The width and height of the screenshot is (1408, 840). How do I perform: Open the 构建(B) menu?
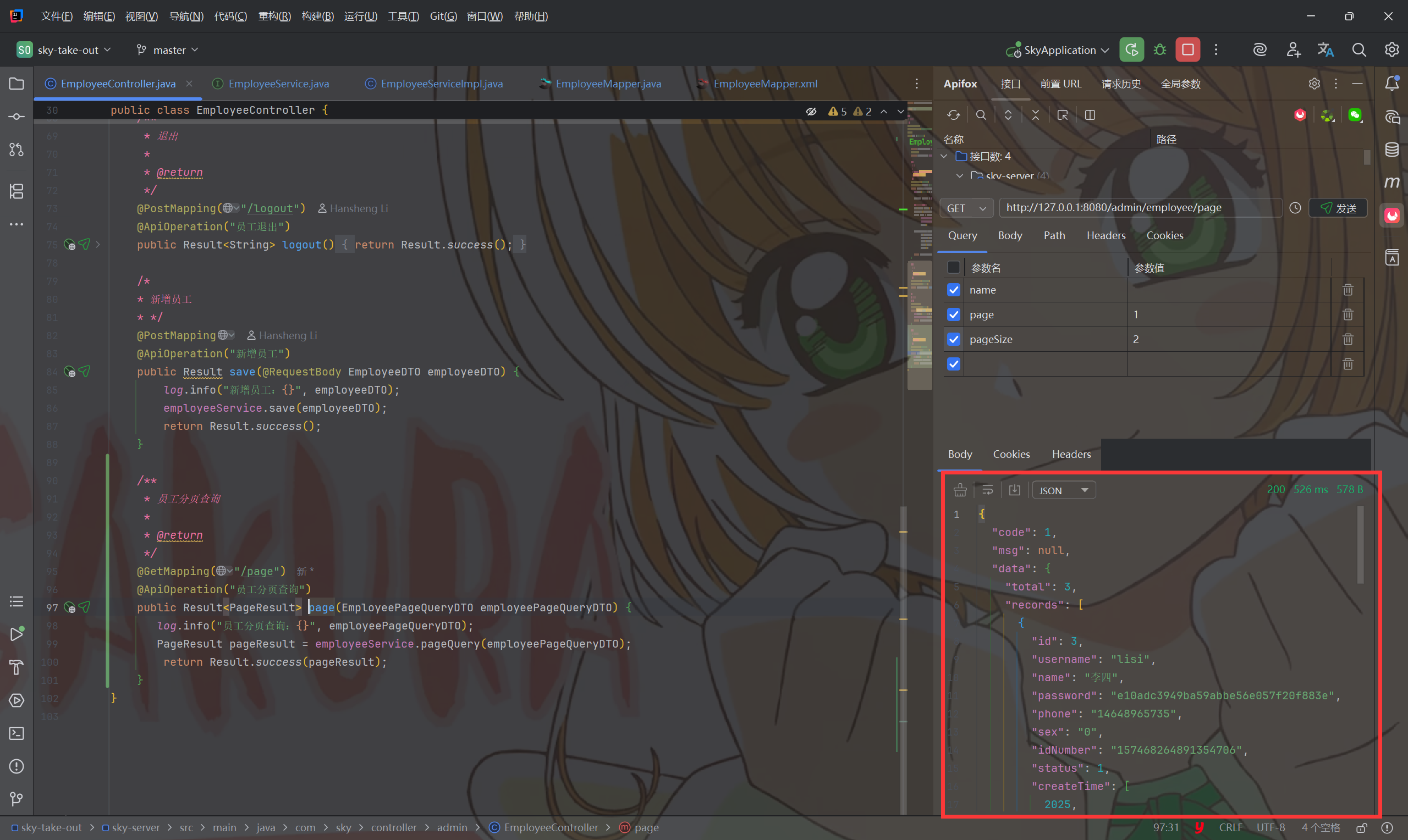[x=317, y=16]
